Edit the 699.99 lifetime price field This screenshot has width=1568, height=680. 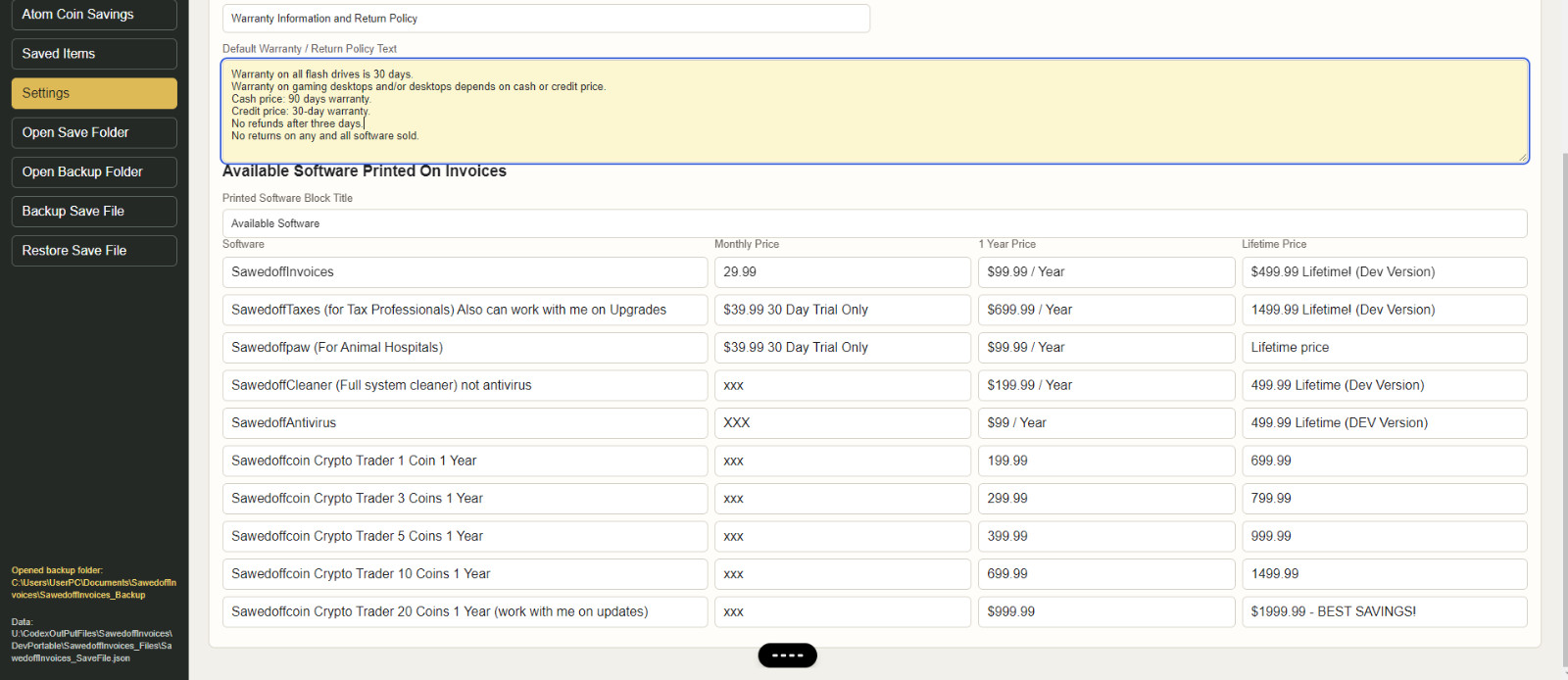tap(1385, 461)
